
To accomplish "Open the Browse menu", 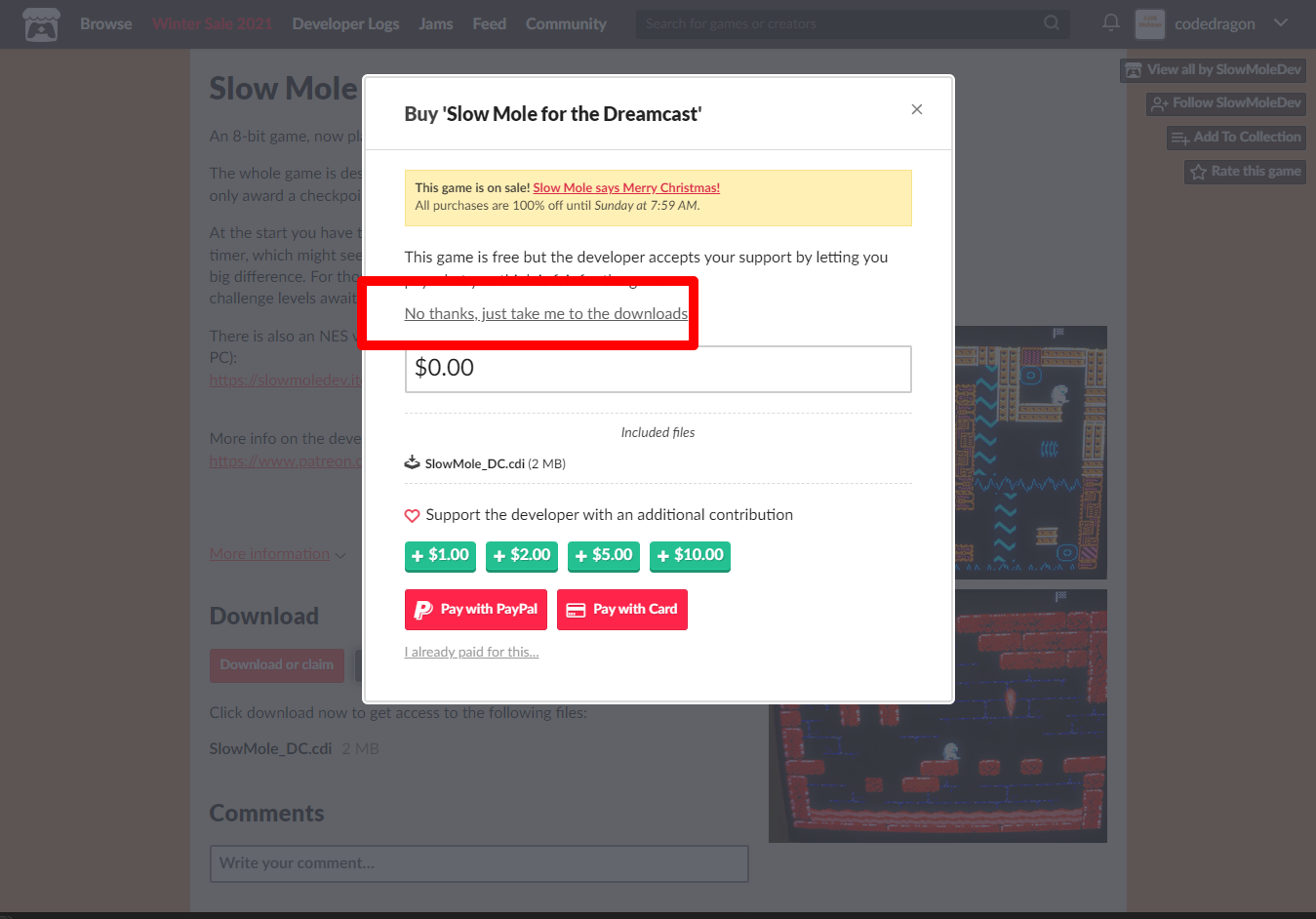I will (106, 23).
